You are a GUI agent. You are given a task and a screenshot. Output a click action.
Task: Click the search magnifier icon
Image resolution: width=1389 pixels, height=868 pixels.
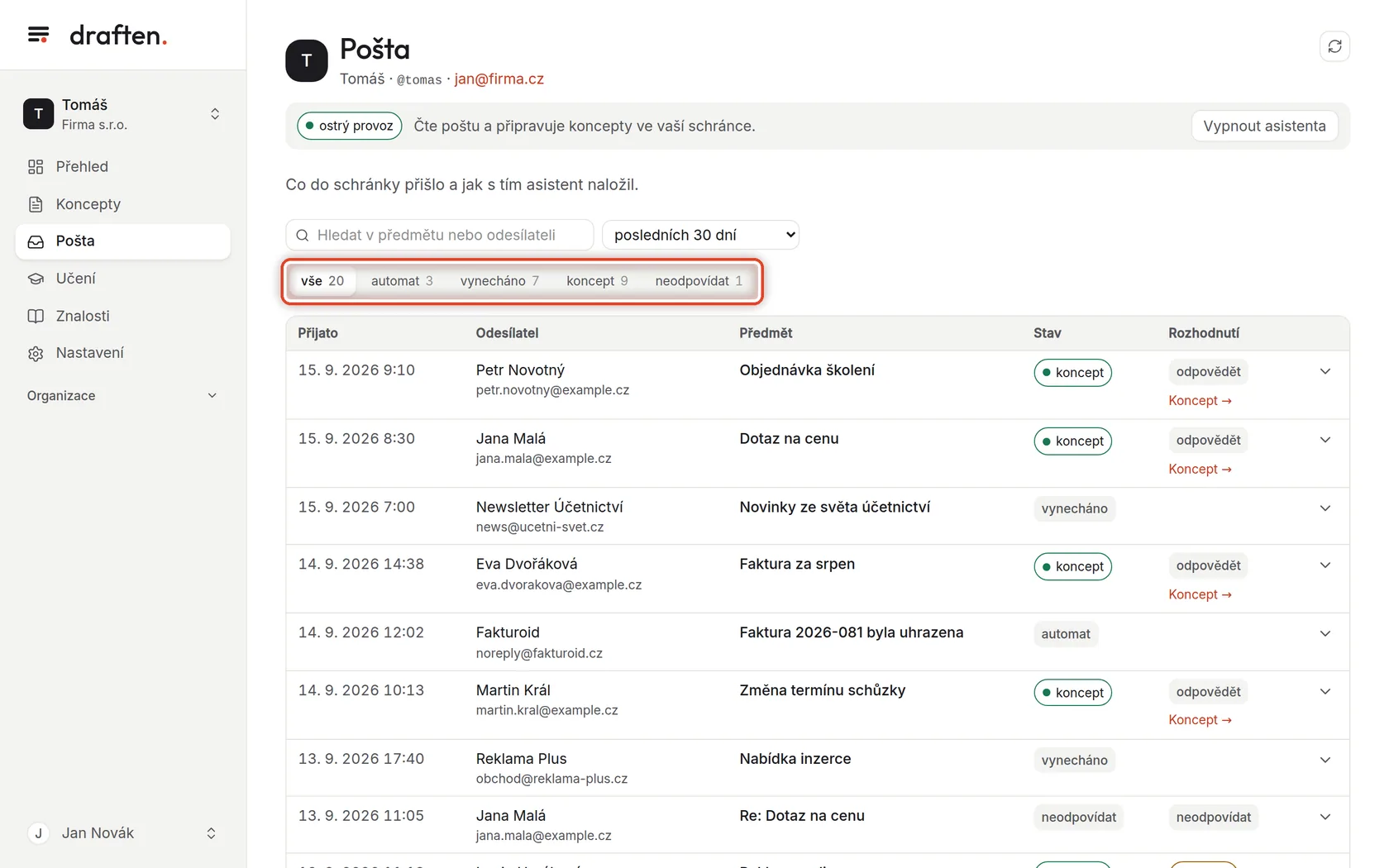point(303,235)
